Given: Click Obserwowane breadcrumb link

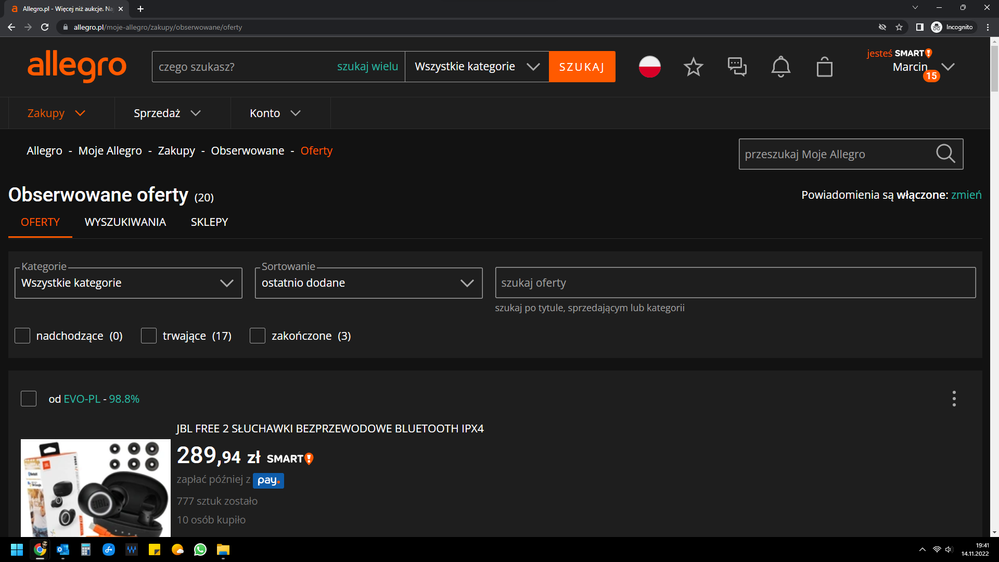Looking at the screenshot, I should click(x=247, y=151).
